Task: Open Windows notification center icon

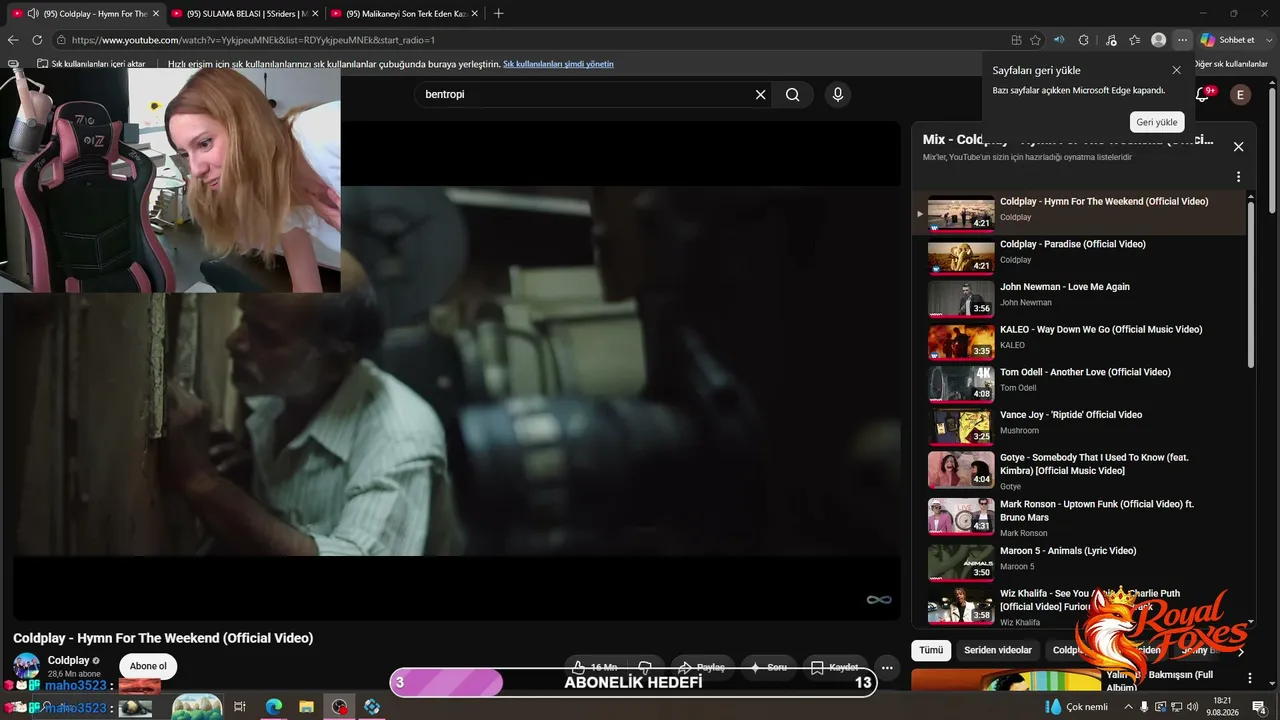Action: click(1259, 707)
